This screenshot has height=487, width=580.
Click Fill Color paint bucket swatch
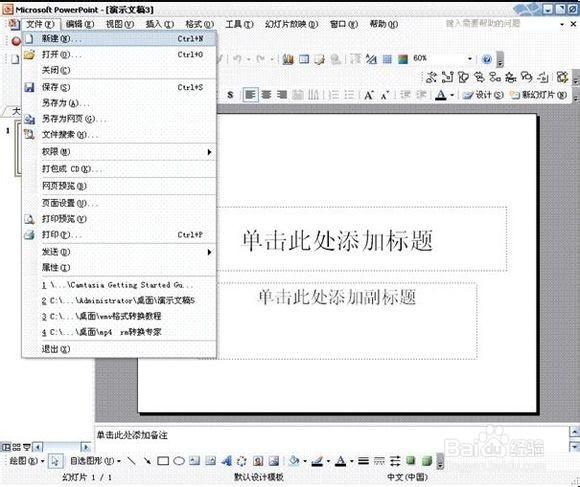[x=295, y=461]
